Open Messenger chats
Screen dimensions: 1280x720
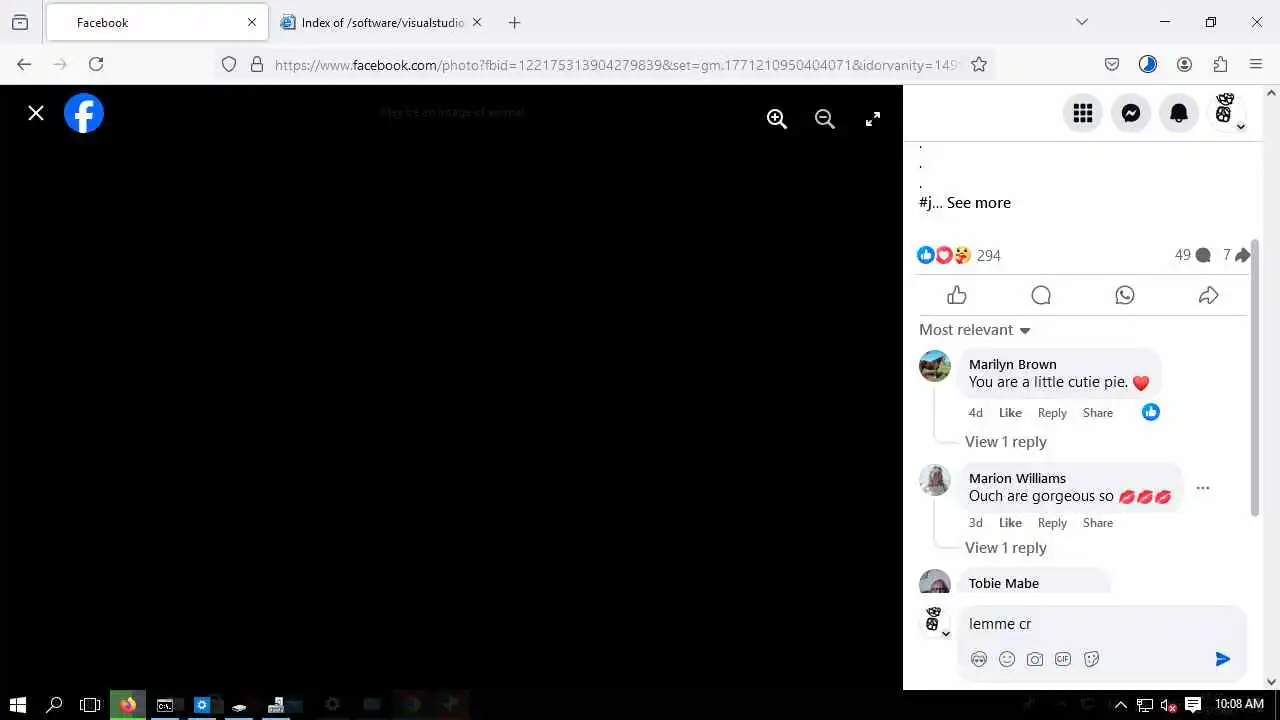pyautogui.click(x=1131, y=113)
